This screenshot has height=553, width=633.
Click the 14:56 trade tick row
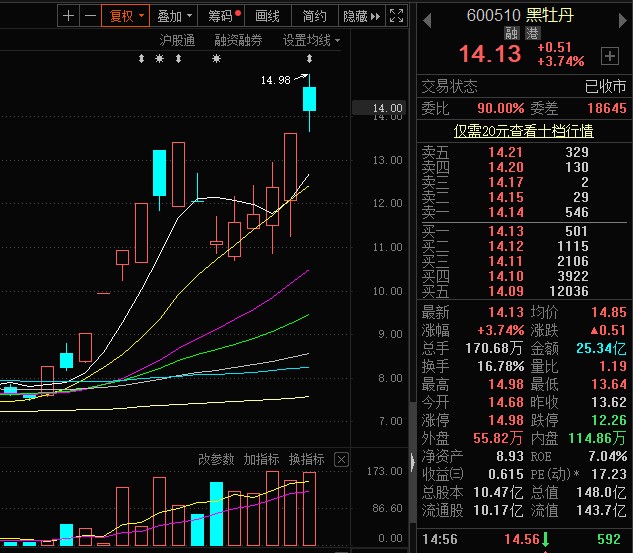coord(524,539)
